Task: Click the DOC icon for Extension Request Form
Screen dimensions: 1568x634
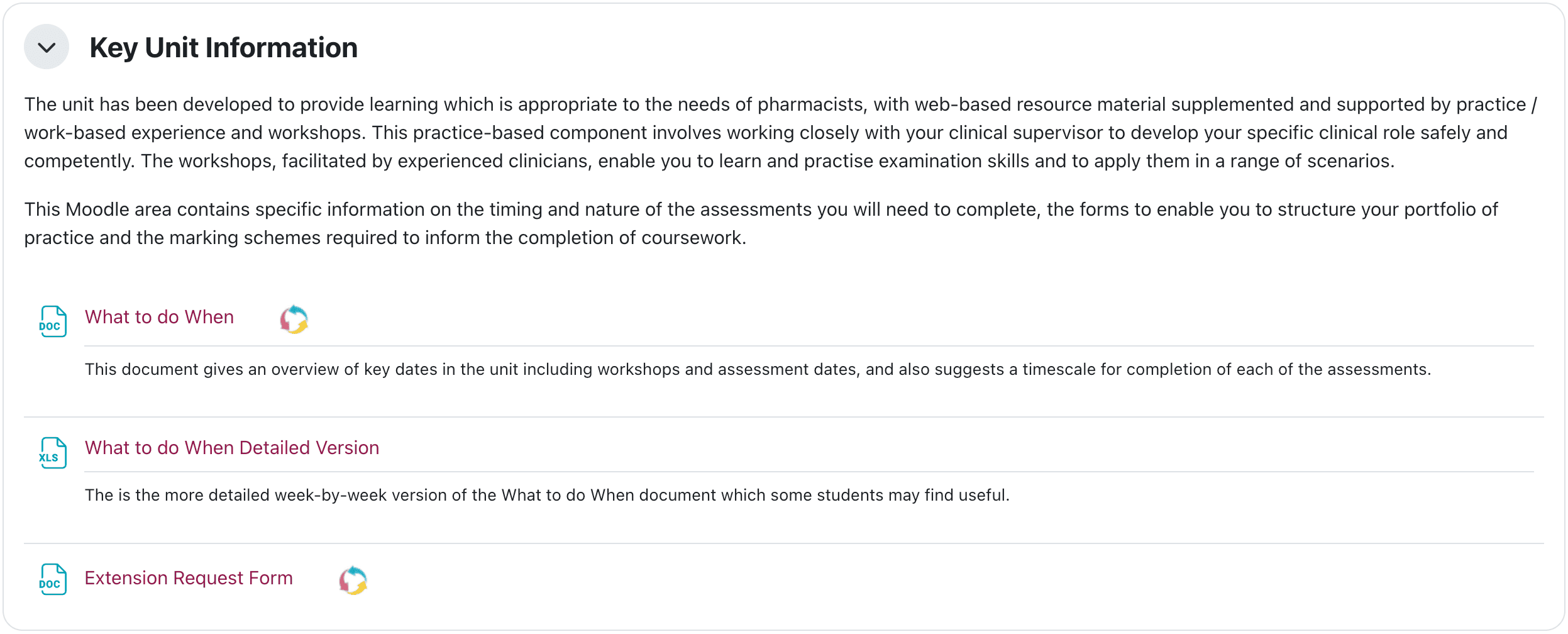Action: pyautogui.click(x=53, y=579)
